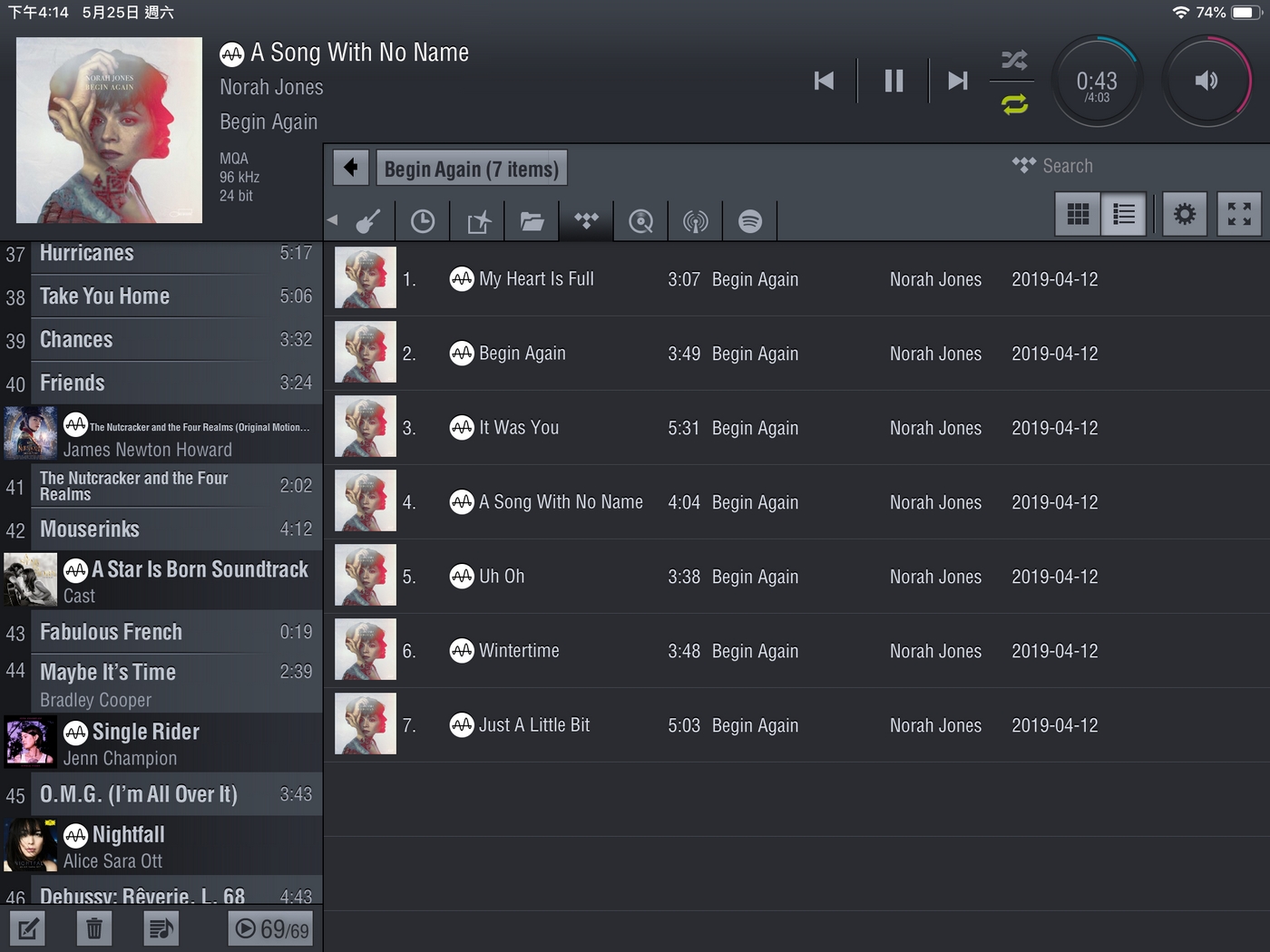The image size is (1270, 952).
Task: Click the trash icon to clear queue
Action: pyautogui.click(x=94, y=928)
